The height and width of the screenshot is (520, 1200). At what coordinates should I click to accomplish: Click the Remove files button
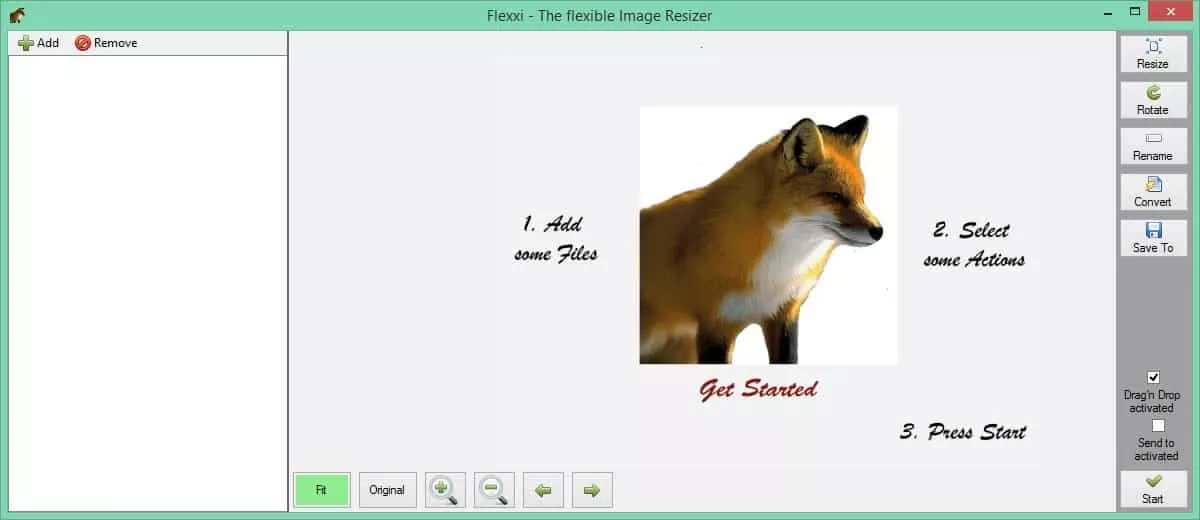click(x=106, y=43)
